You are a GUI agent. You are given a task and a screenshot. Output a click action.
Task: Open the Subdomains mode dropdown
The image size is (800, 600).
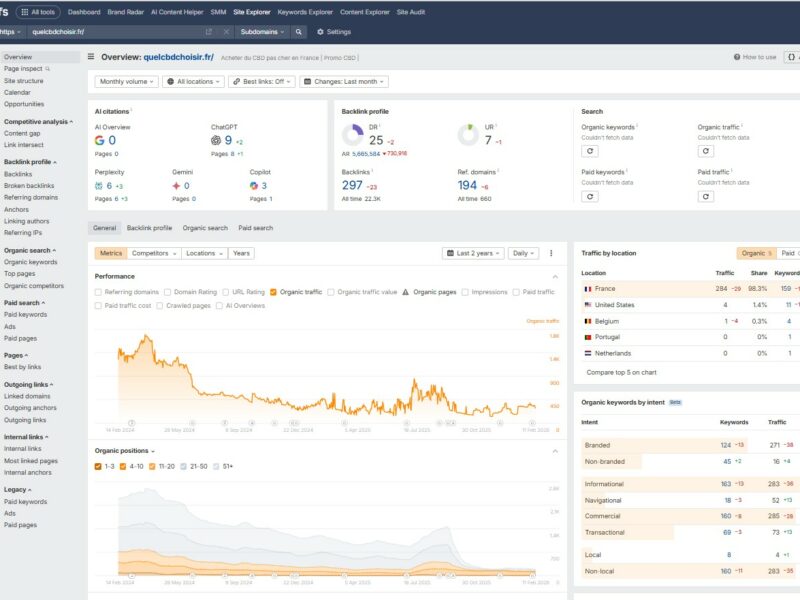tap(262, 32)
